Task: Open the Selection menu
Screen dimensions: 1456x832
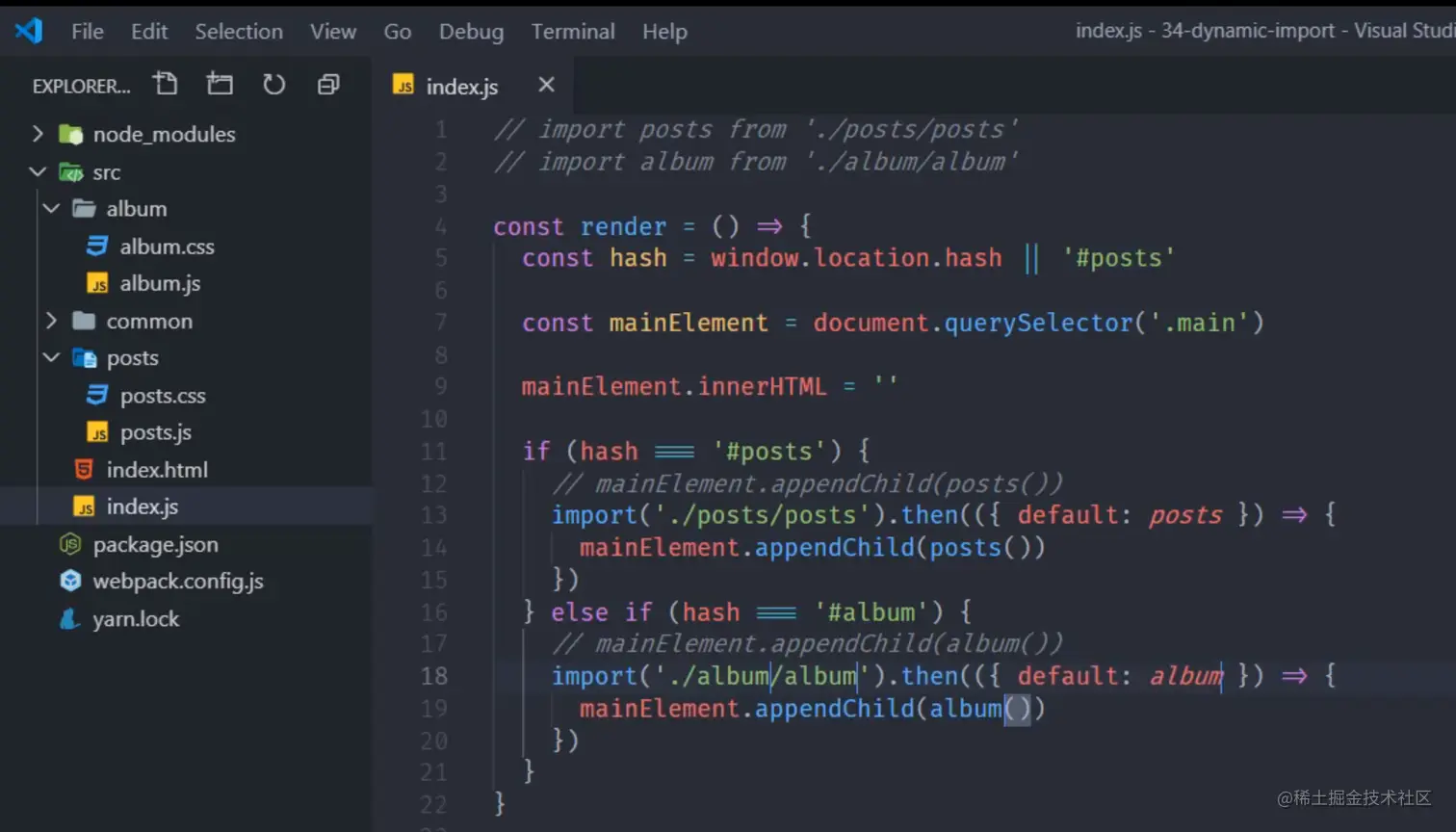Action: [x=239, y=32]
